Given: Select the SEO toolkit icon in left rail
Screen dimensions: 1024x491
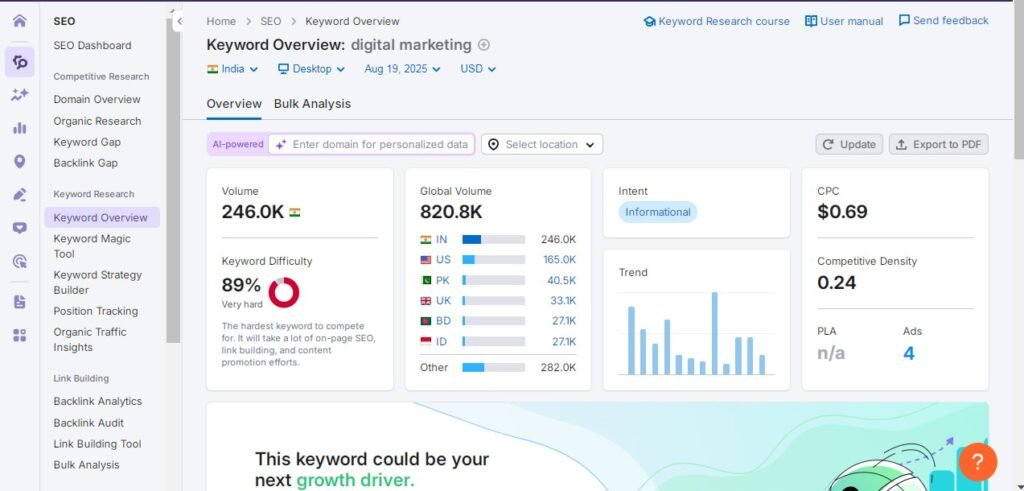Looking at the screenshot, I should point(20,62).
